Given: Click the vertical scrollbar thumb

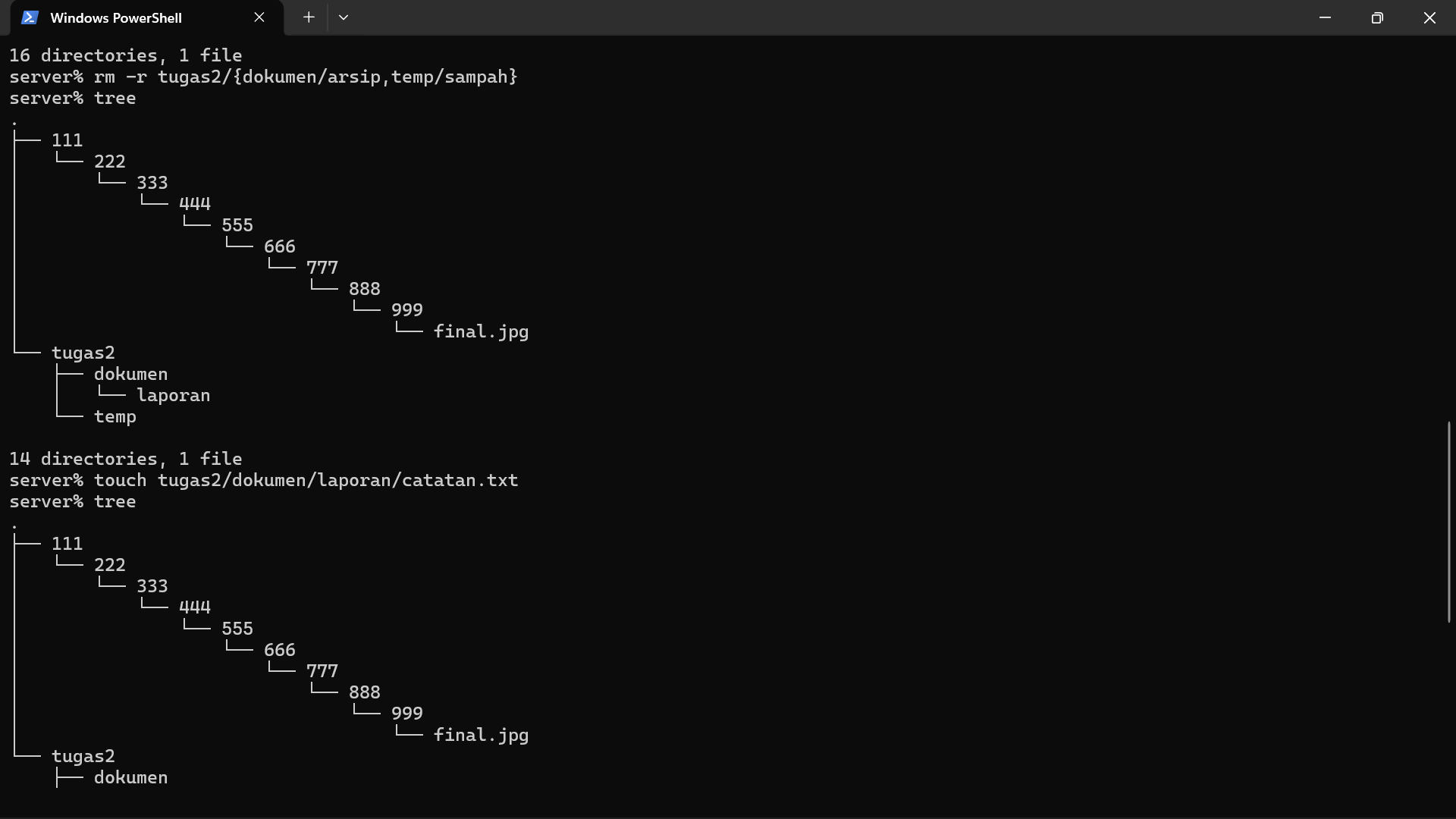Looking at the screenshot, I should (1448, 522).
